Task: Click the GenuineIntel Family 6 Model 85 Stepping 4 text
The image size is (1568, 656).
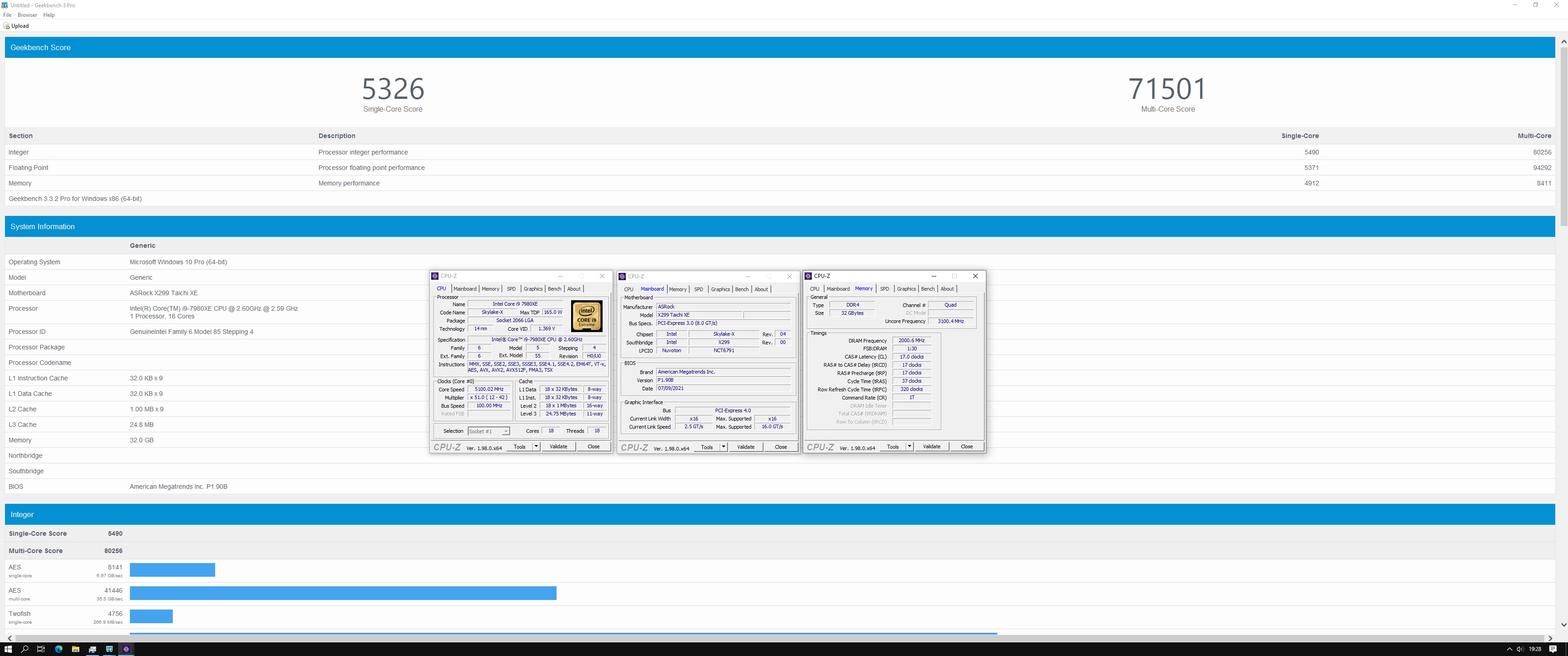Action: (191, 332)
